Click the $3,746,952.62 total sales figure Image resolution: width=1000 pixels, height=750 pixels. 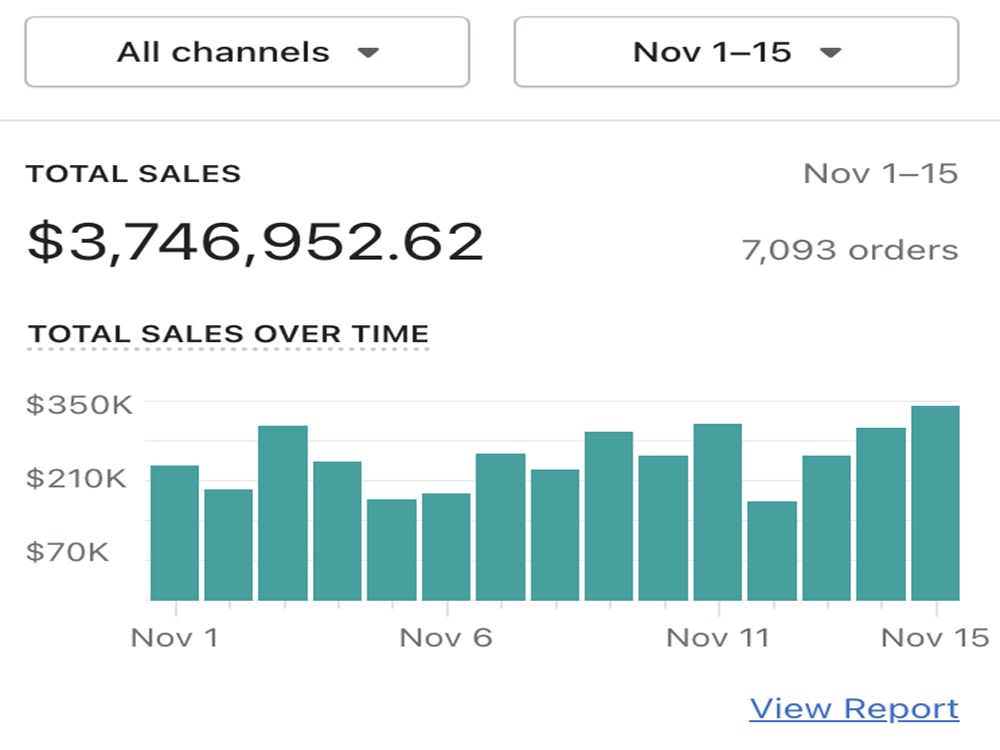pyautogui.click(x=255, y=242)
